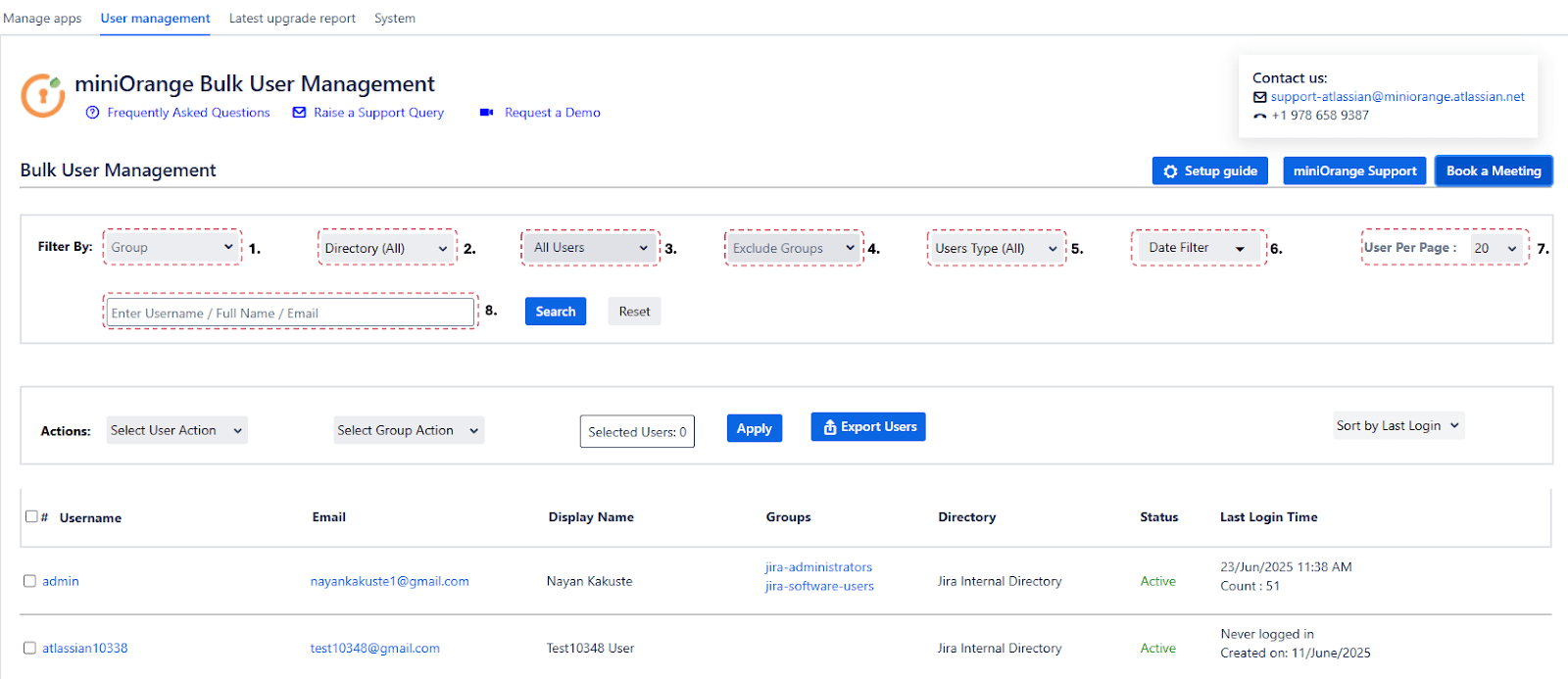Click the support-atlassian email address link
Image resolution: width=1568 pixels, height=679 pixels.
tap(1397, 97)
